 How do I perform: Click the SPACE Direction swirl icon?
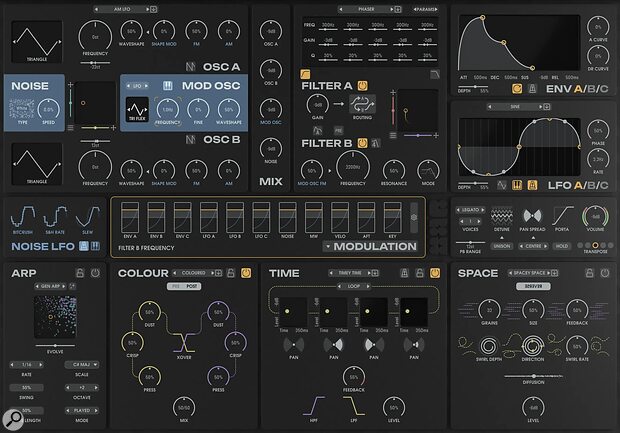532,346
